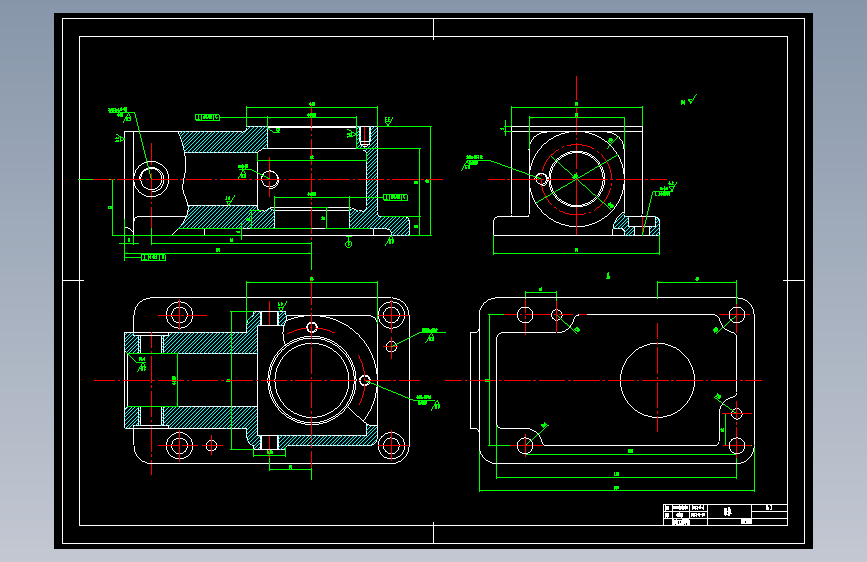Pick the small hole beside the lower-left mounting hole
Screen dimensions: 867x562
pos(211,445)
